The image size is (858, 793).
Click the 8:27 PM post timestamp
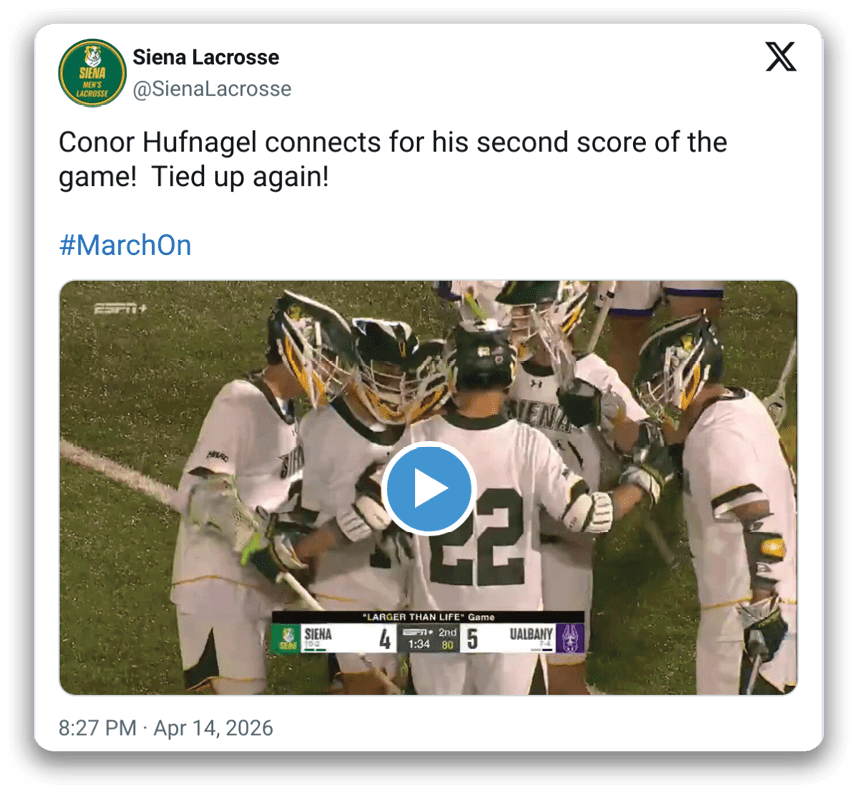click(98, 727)
